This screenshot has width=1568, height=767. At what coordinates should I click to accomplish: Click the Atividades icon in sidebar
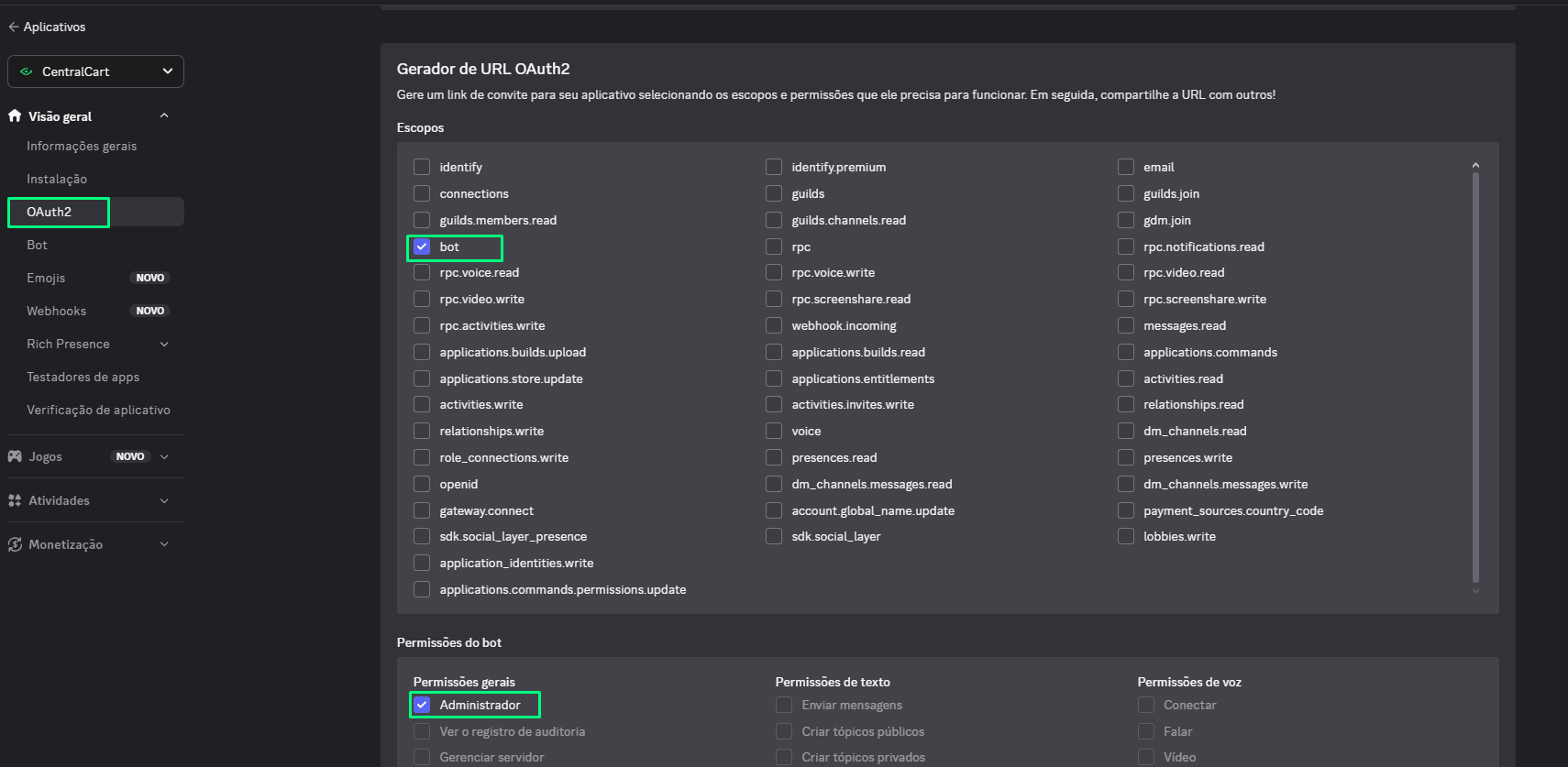(15, 500)
